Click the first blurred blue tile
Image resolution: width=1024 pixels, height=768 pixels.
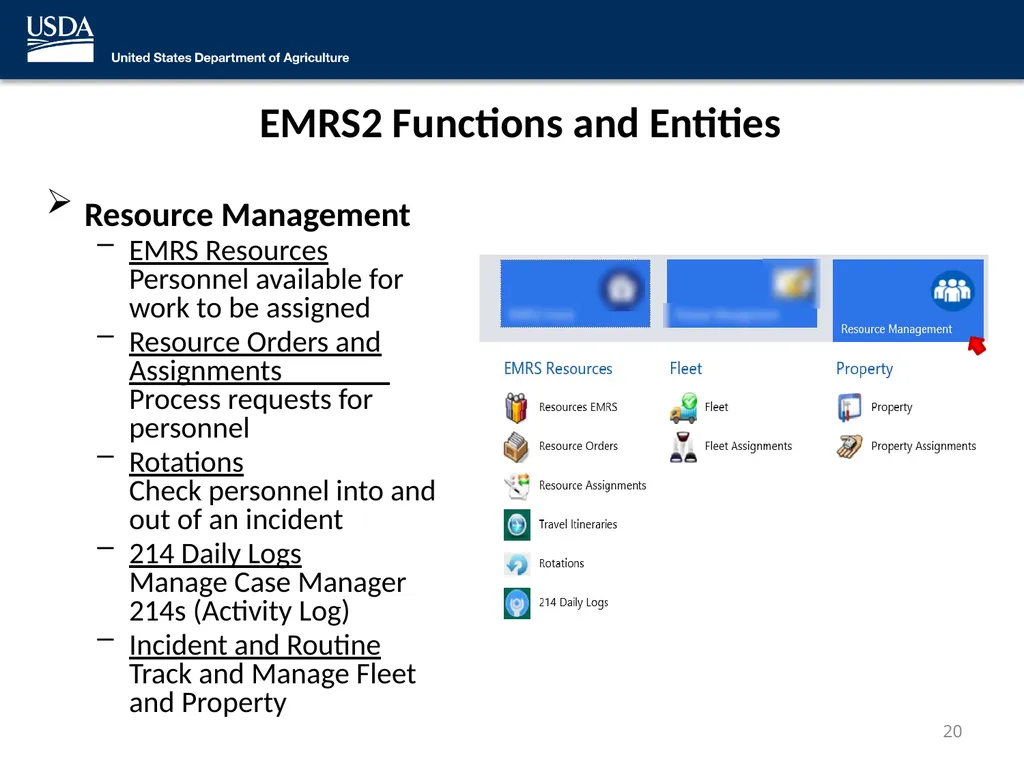575,293
